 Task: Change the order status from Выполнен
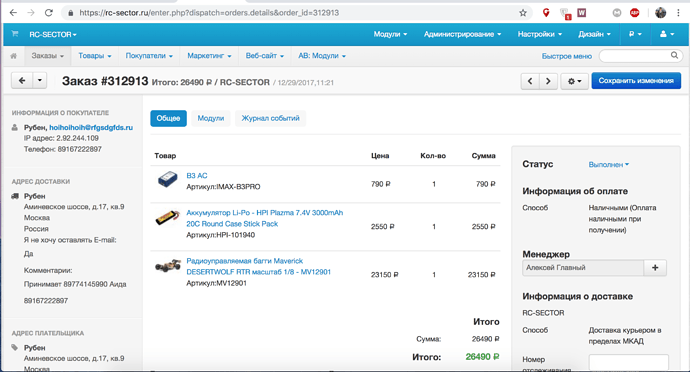(609, 165)
